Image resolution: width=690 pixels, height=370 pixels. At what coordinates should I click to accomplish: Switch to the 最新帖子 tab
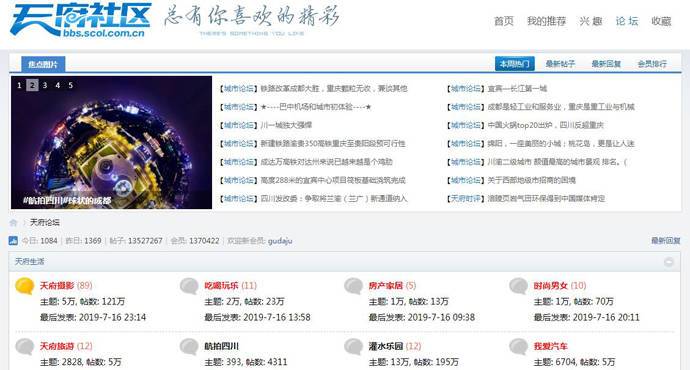click(x=560, y=64)
